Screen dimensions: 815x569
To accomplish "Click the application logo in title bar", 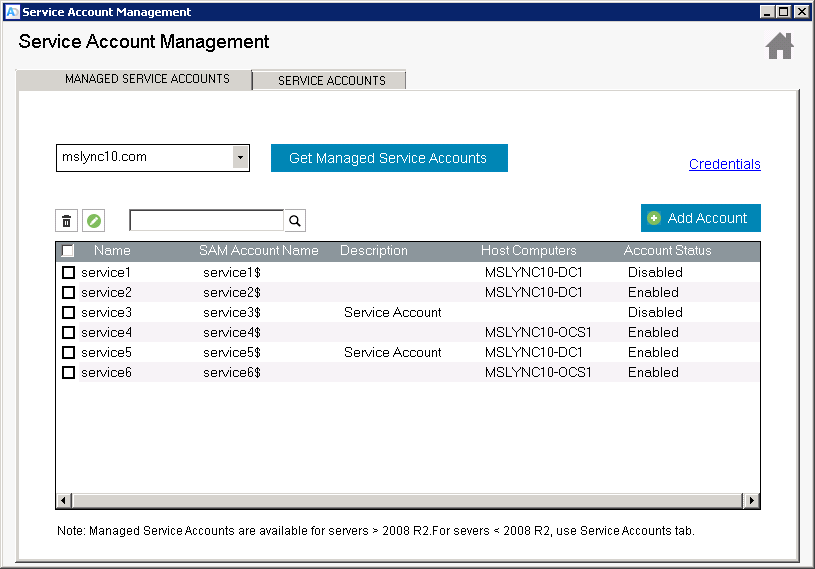I will [11, 12].
